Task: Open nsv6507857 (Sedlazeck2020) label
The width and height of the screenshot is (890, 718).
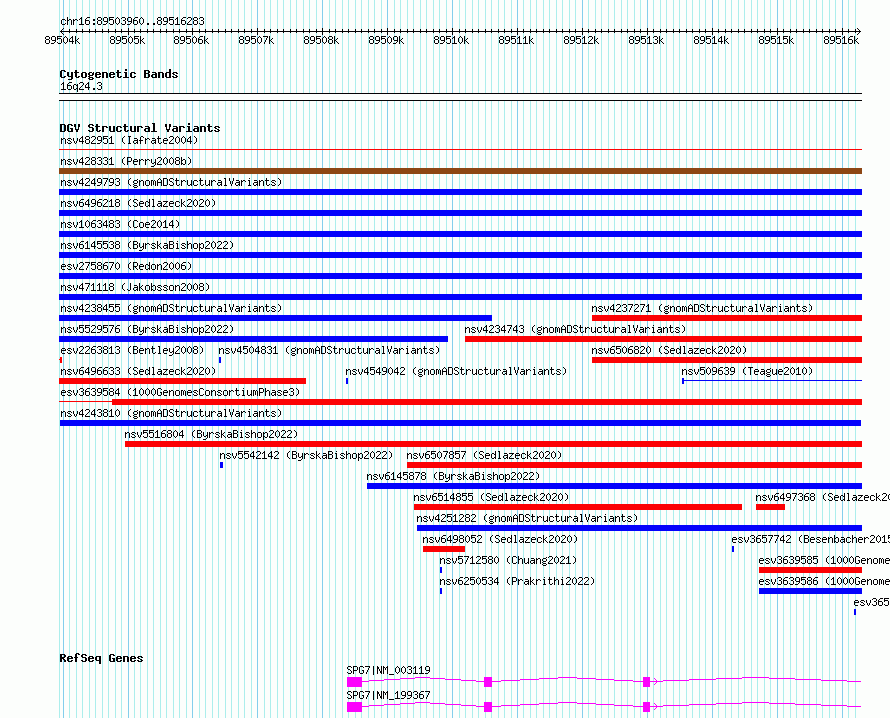Action: pyautogui.click(x=484, y=455)
